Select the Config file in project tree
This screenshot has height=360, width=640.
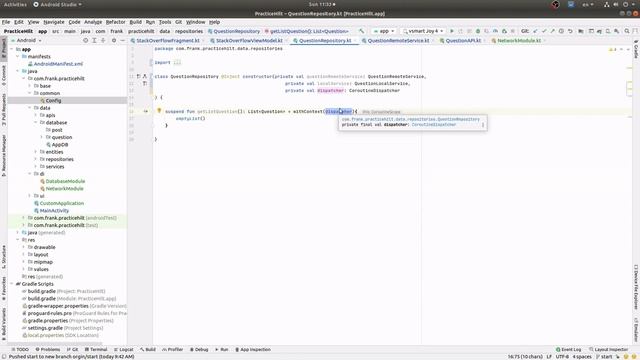[x=53, y=100]
